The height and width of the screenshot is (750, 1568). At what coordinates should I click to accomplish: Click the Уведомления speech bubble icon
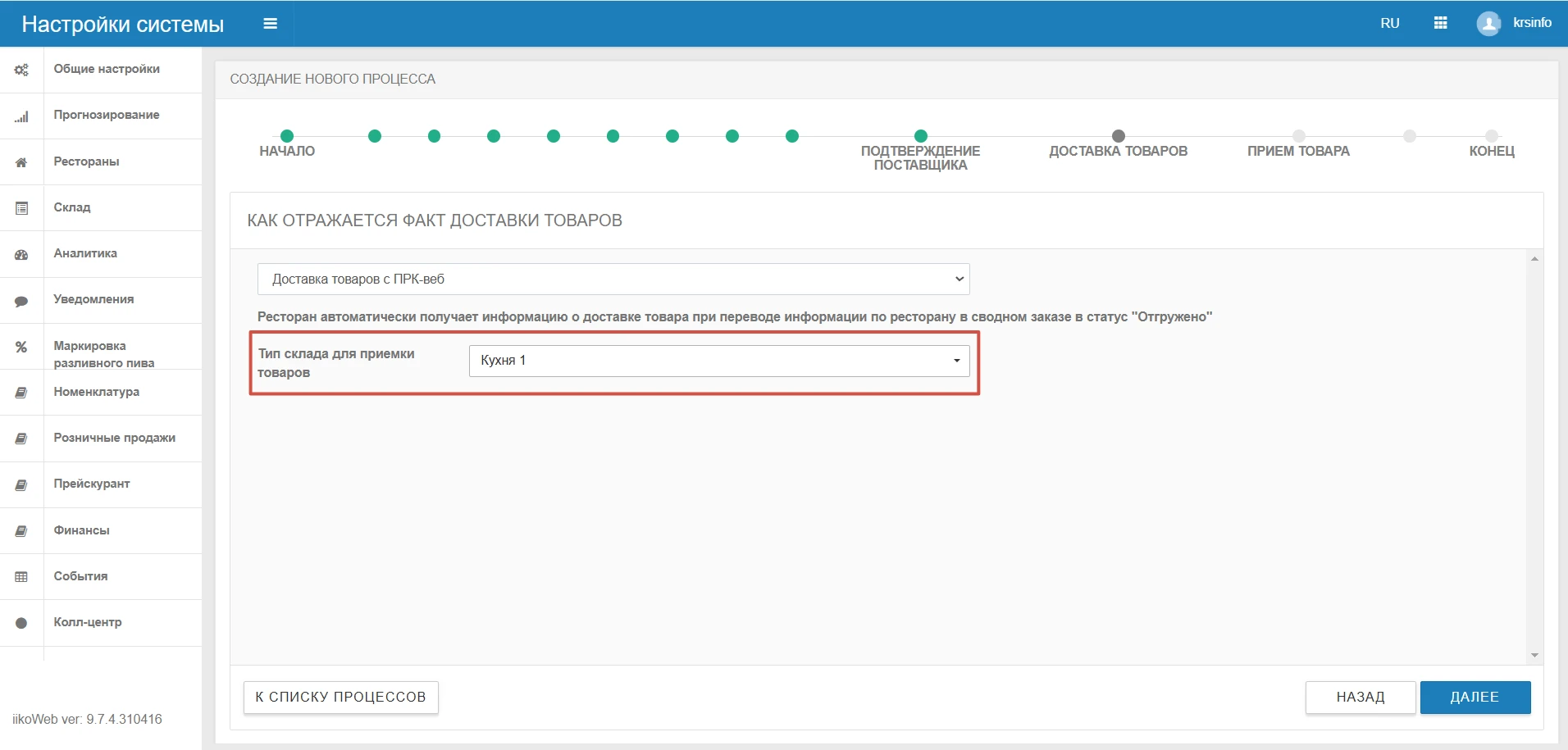click(21, 300)
